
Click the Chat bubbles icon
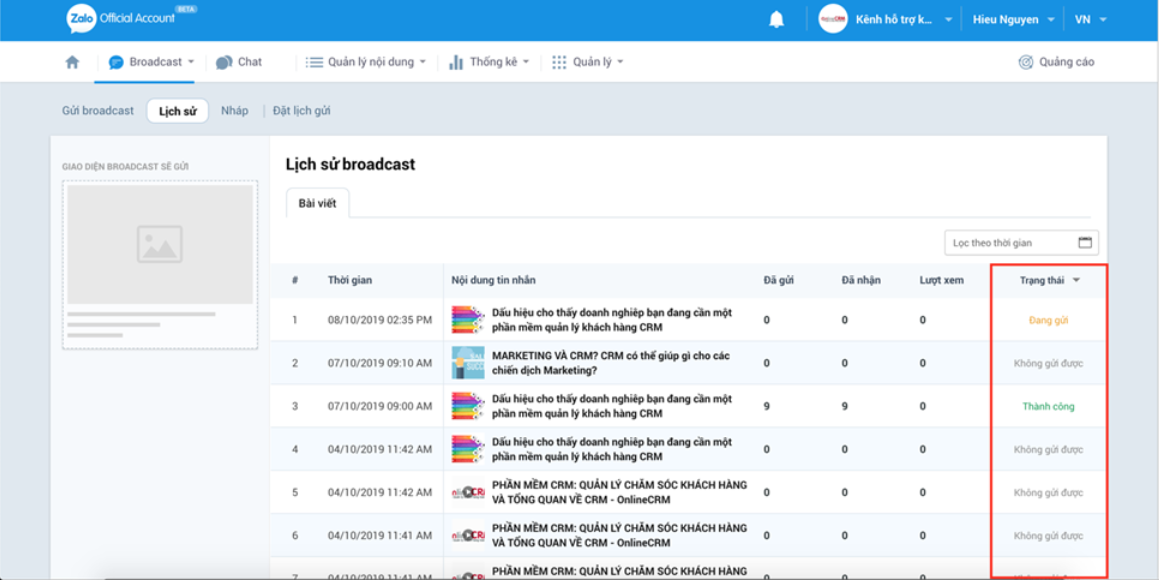coord(224,63)
